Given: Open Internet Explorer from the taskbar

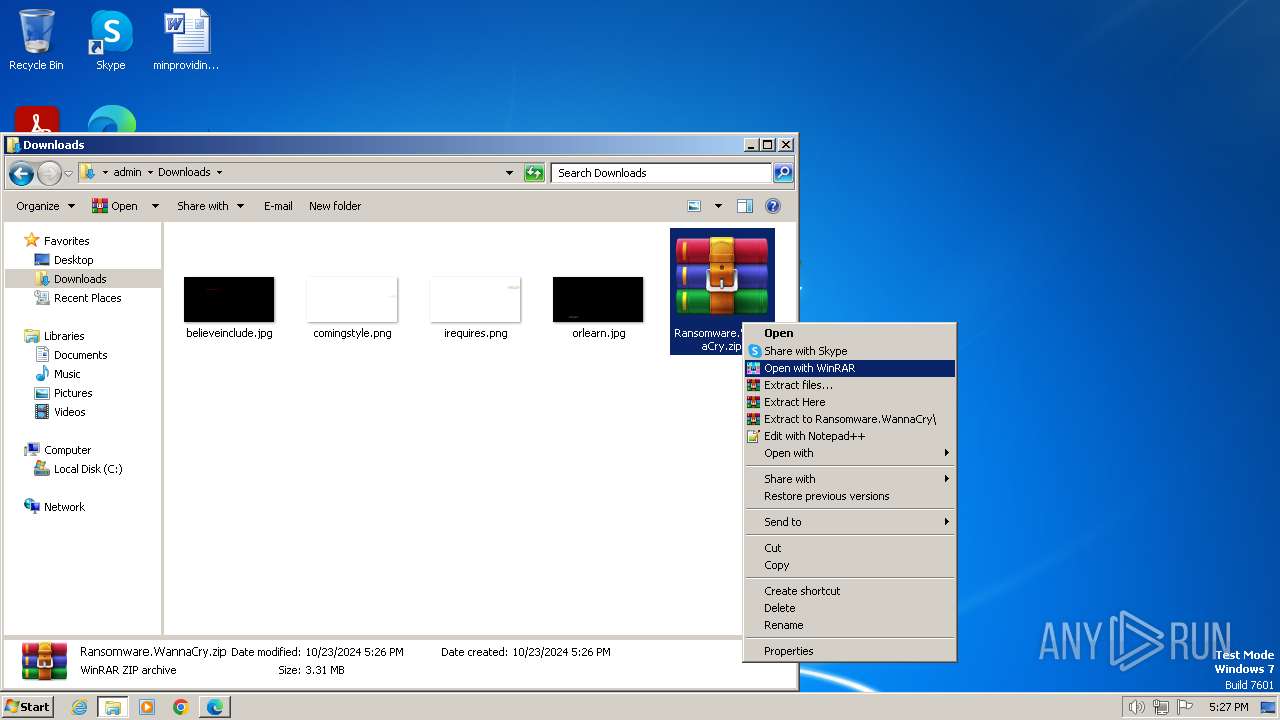Looking at the screenshot, I should pos(80,707).
